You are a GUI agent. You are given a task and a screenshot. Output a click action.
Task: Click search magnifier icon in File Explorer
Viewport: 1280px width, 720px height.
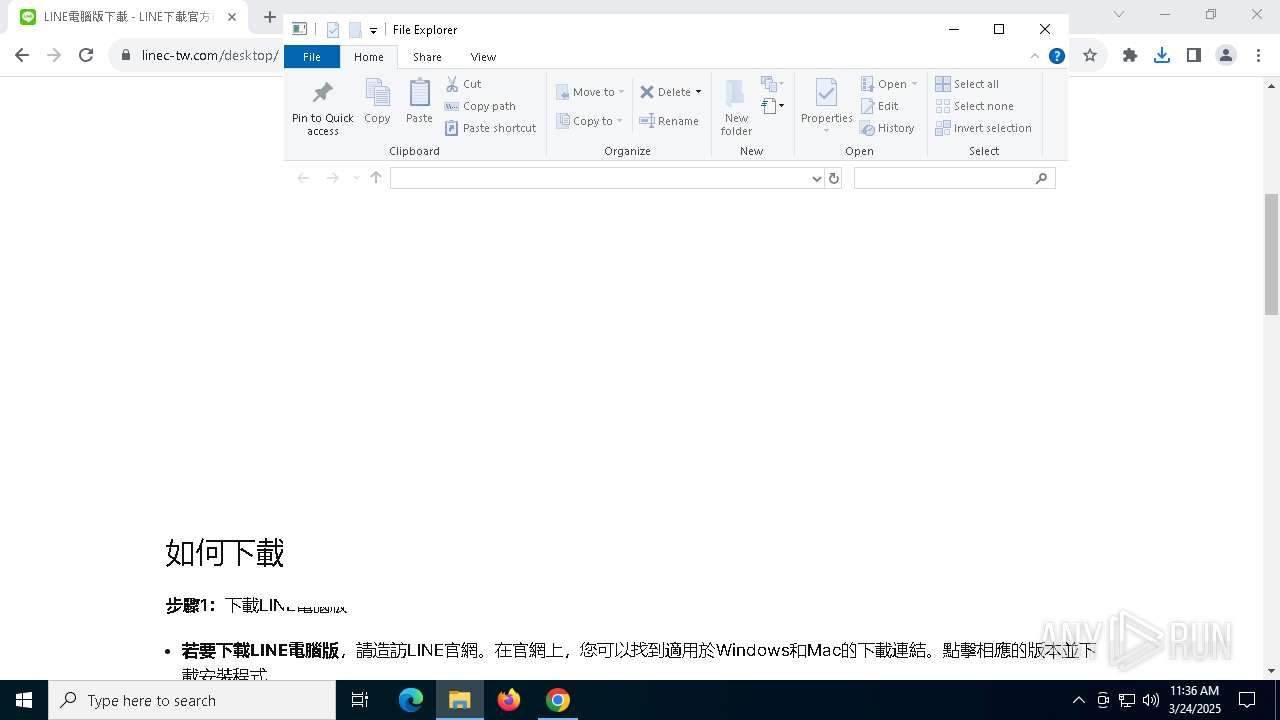[x=1041, y=178]
